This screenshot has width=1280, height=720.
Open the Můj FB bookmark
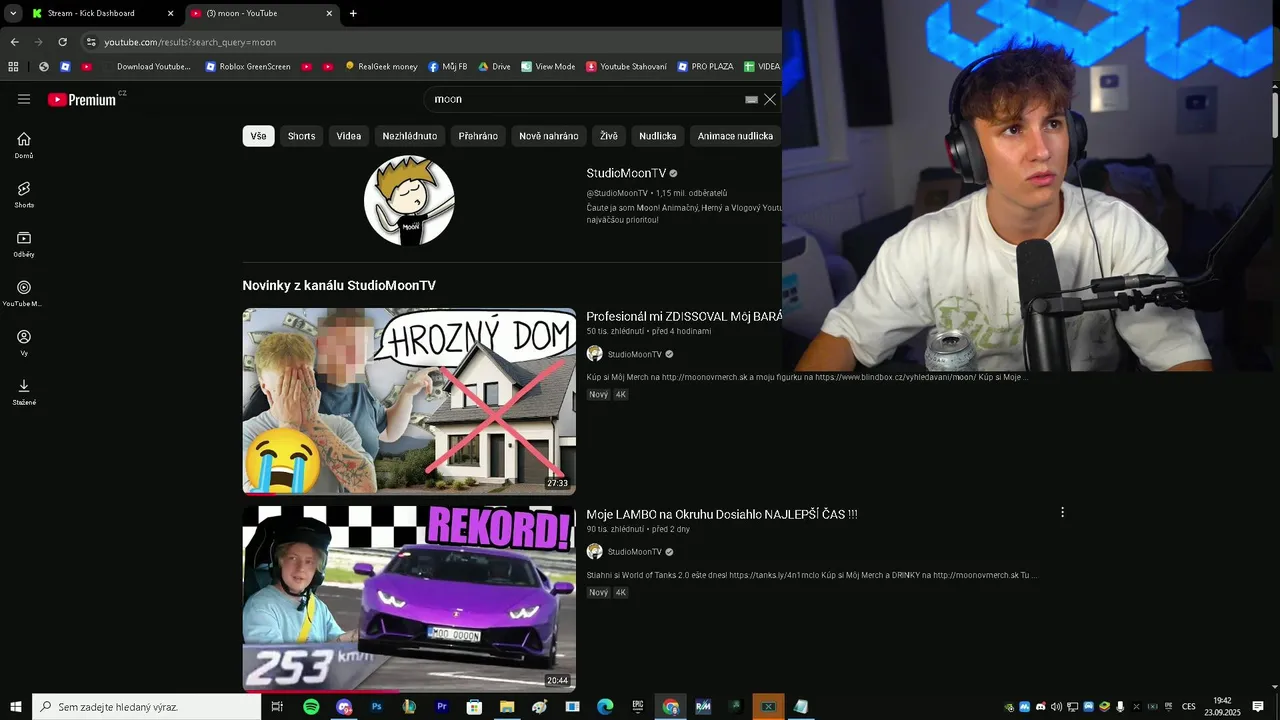pyautogui.click(x=448, y=67)
